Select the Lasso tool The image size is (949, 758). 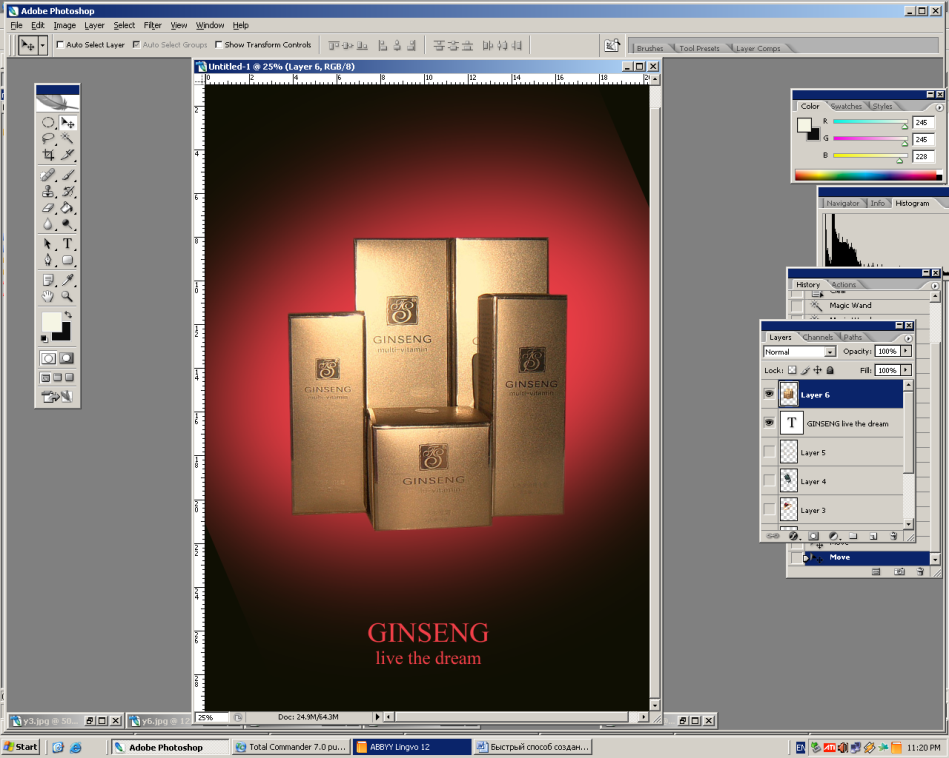[48, 139]
